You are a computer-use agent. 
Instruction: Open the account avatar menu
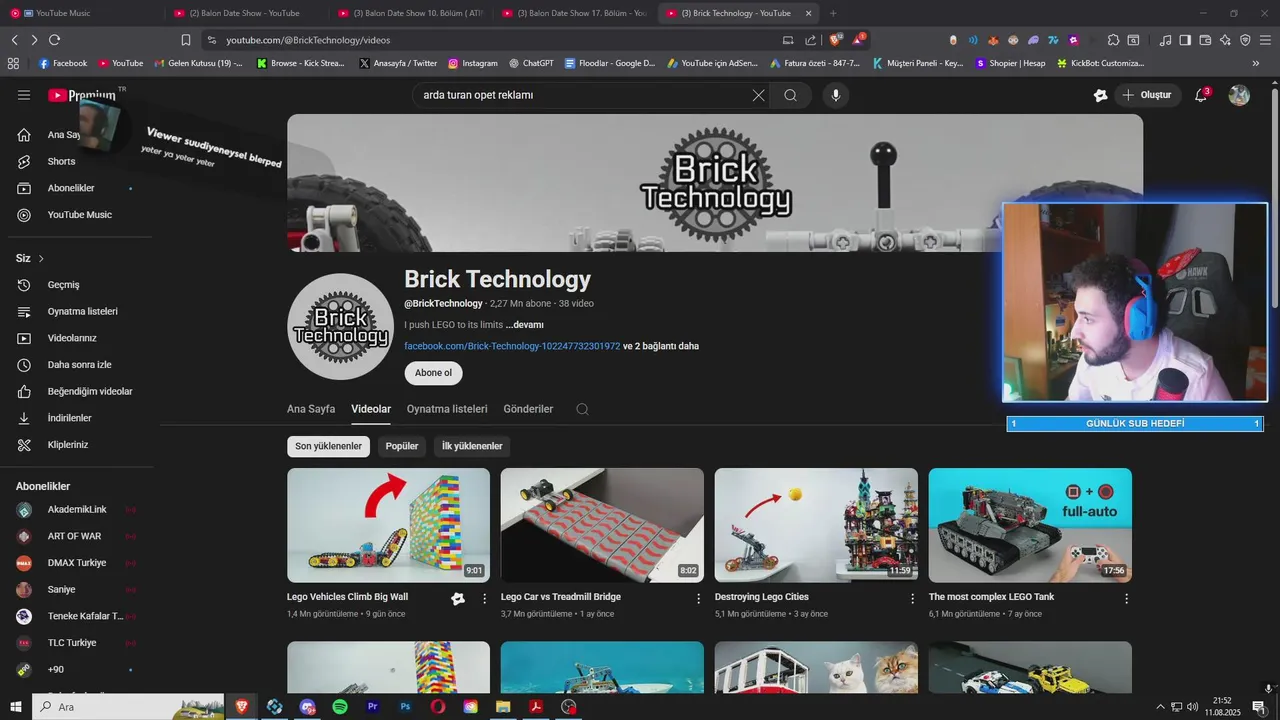click(1239, 95)
